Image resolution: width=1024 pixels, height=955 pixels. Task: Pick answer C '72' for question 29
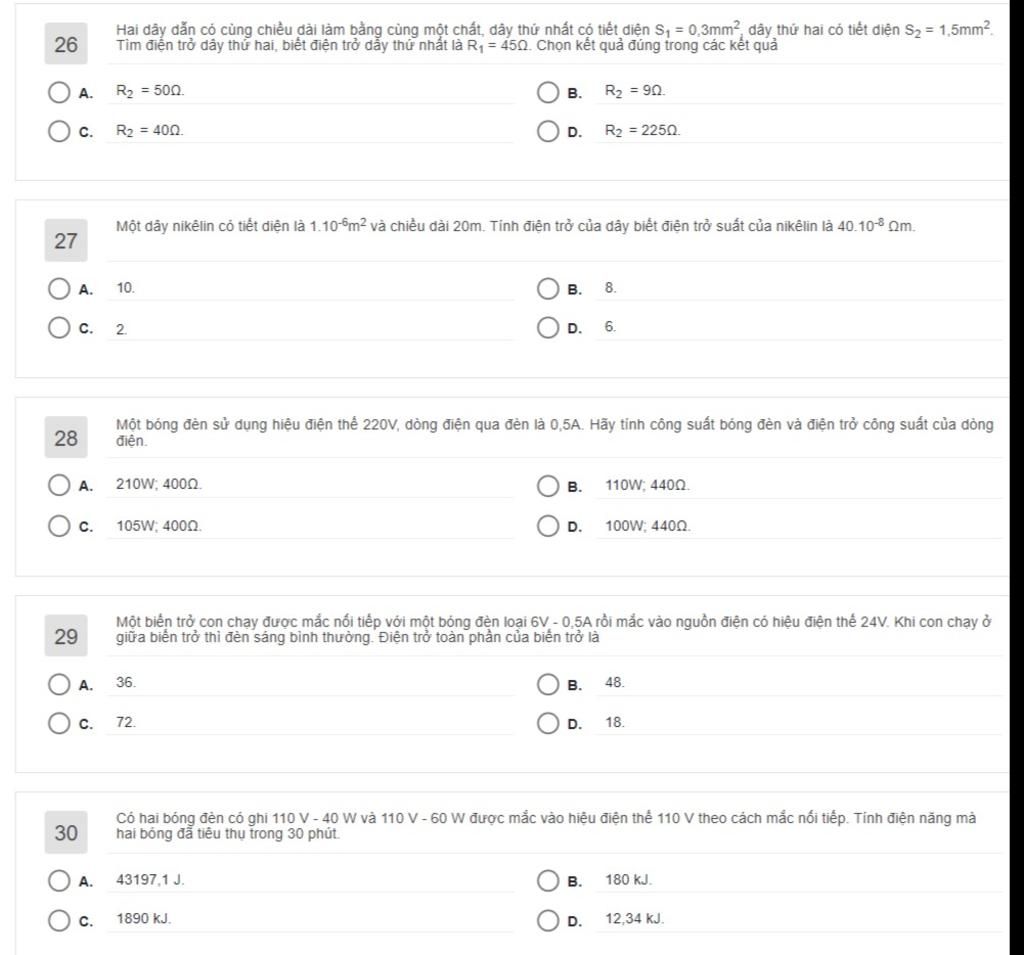point(60,723)
